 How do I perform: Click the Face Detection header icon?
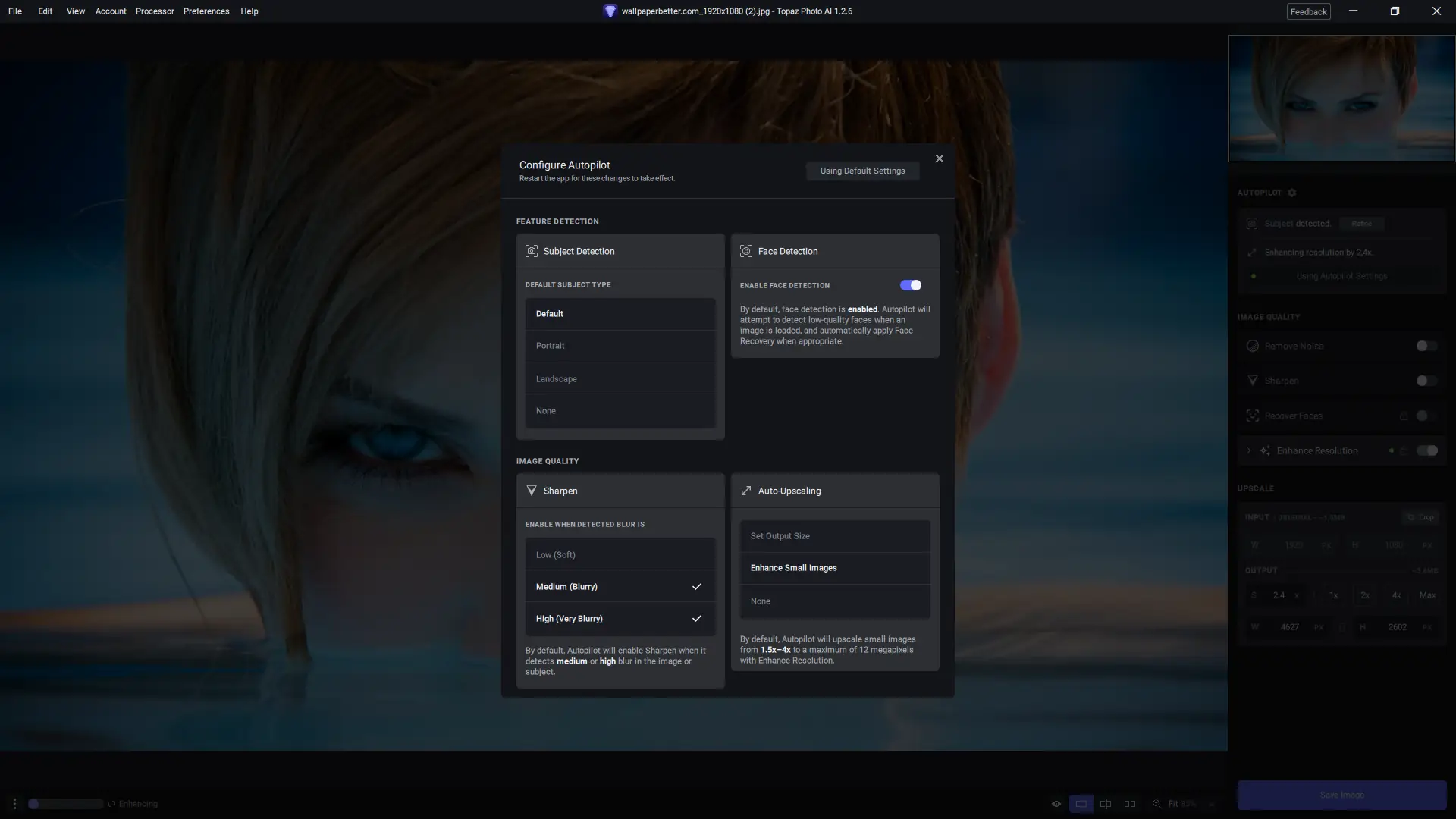click(x=746, y=251)
